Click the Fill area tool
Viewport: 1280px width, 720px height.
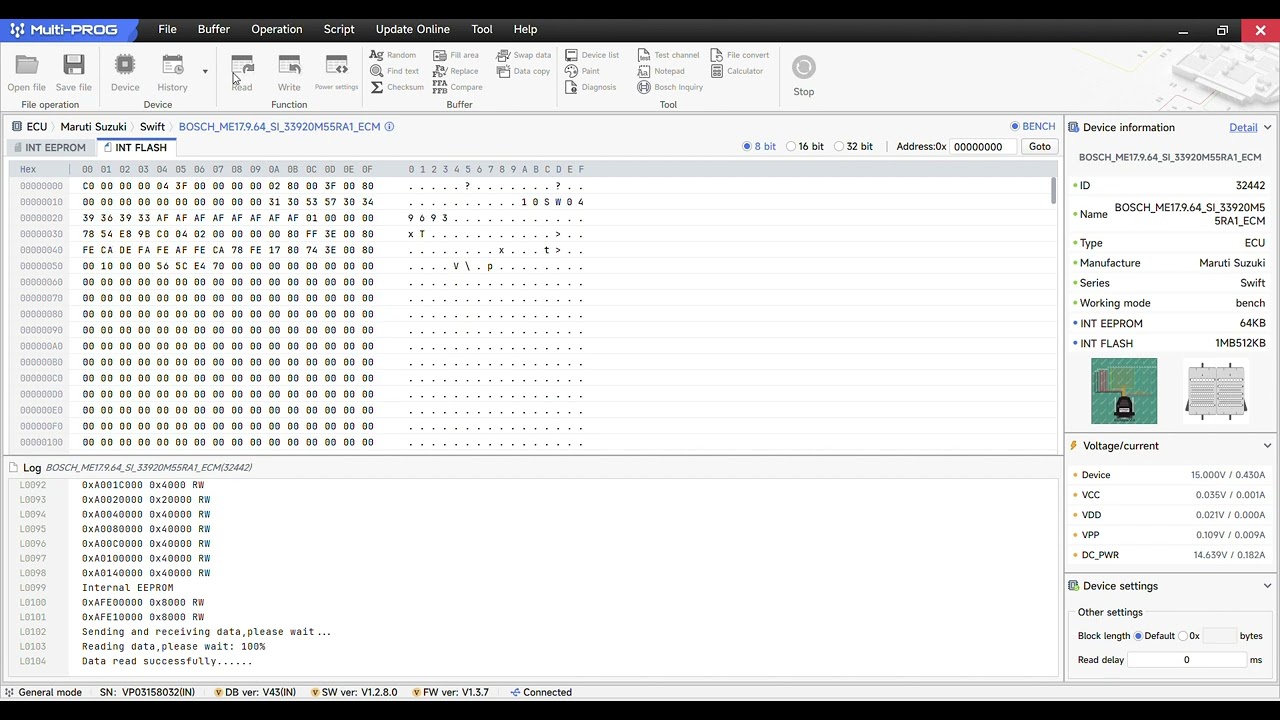(x=456, y=55)
